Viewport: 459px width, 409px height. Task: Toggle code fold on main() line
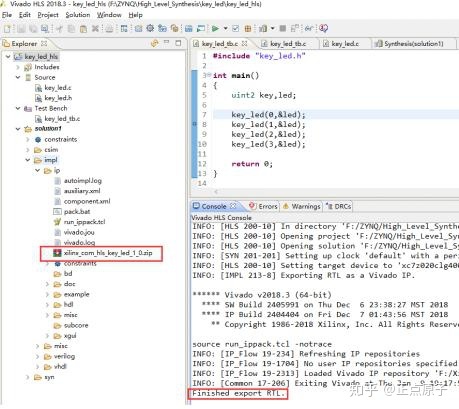[x=209, y=75]
